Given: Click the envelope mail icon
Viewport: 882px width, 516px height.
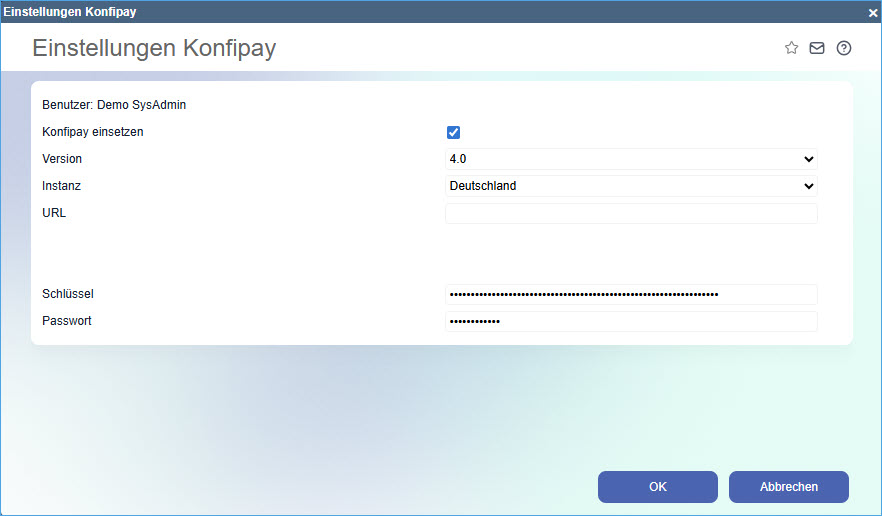Looking at the screenshot, I should (x=817, y=48).
